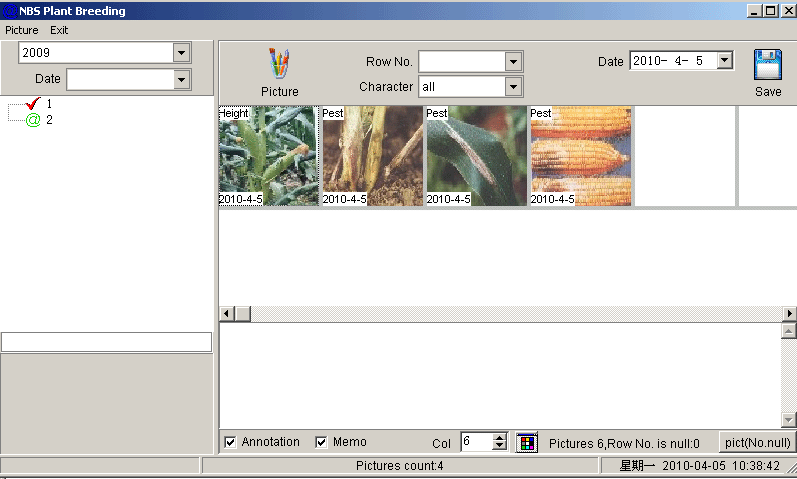Select the Pest green leaf thumbnail
The image size is (797, 479).
tap(476, 156)
